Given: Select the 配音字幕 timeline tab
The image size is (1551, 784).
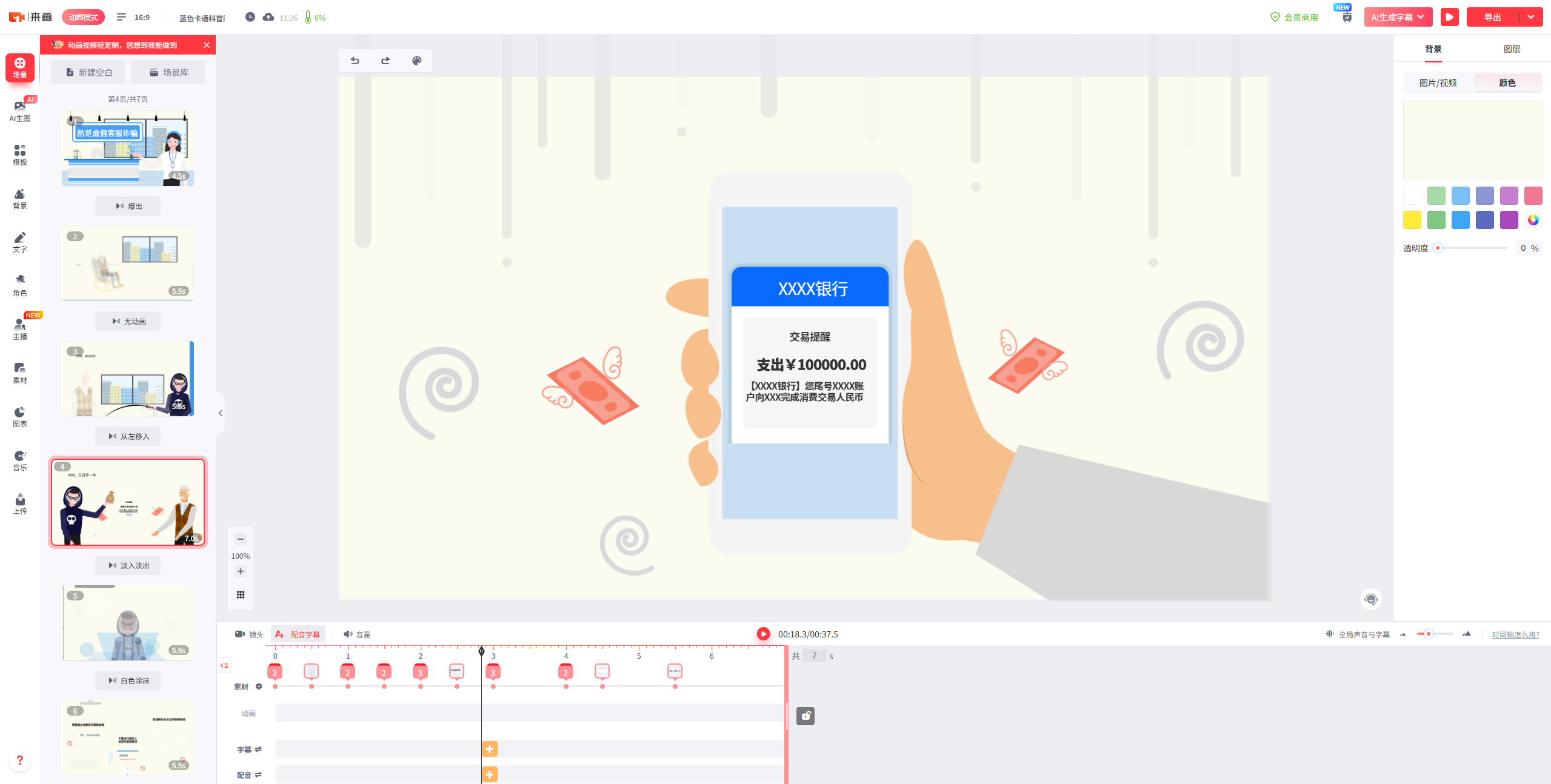Looking at the screenshot, I should click(x=298, y=634).
